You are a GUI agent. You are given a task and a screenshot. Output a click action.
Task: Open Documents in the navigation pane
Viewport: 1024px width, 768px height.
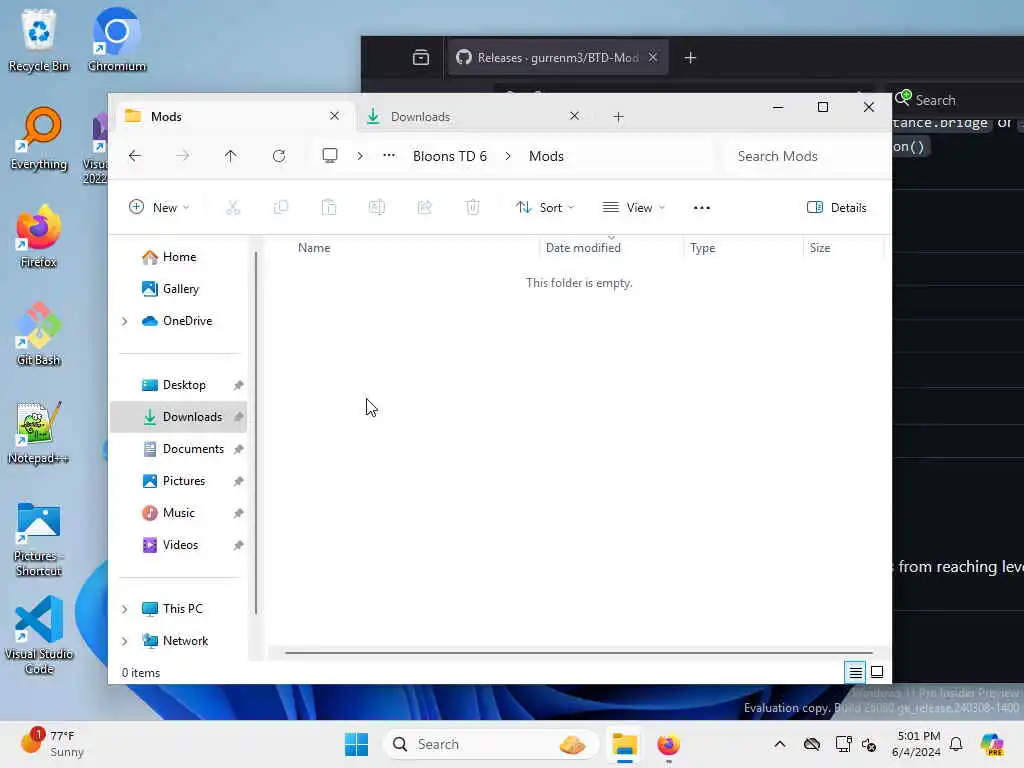(178, 449)
